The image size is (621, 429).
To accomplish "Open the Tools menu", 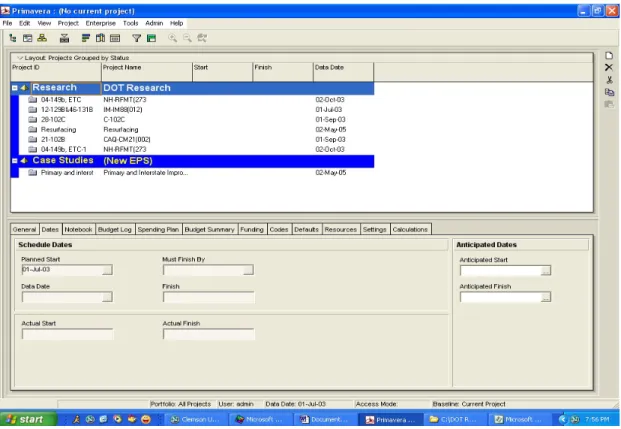I will pos(130,23).
